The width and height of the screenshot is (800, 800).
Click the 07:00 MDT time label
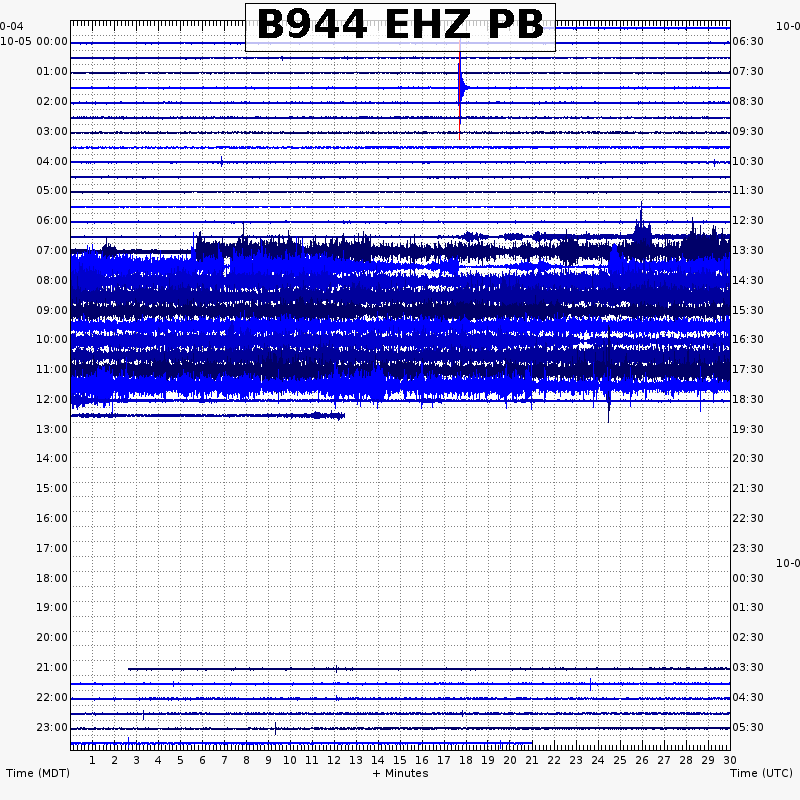[x=52, y=251]
